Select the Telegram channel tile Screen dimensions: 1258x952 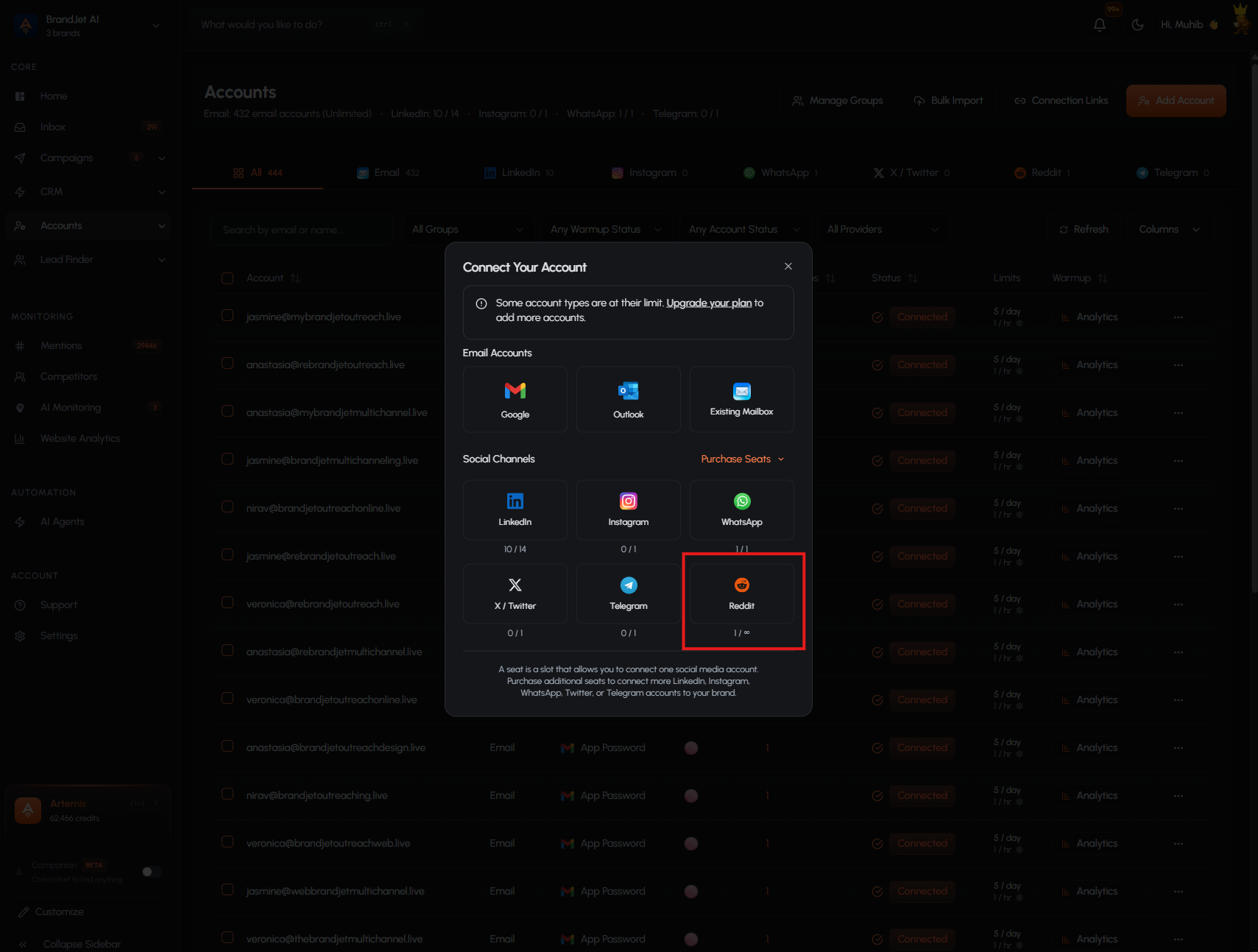pos(628,593)
